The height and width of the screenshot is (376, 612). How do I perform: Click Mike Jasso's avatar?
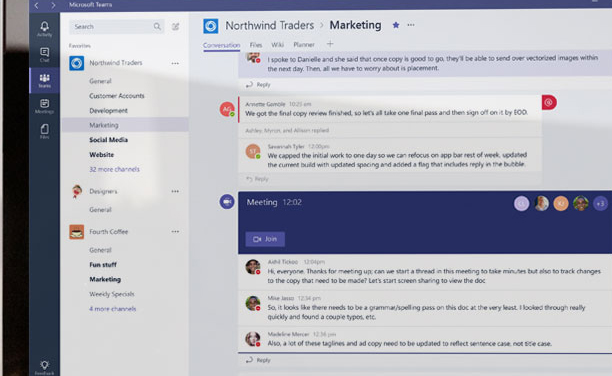[x=253, y=303]
